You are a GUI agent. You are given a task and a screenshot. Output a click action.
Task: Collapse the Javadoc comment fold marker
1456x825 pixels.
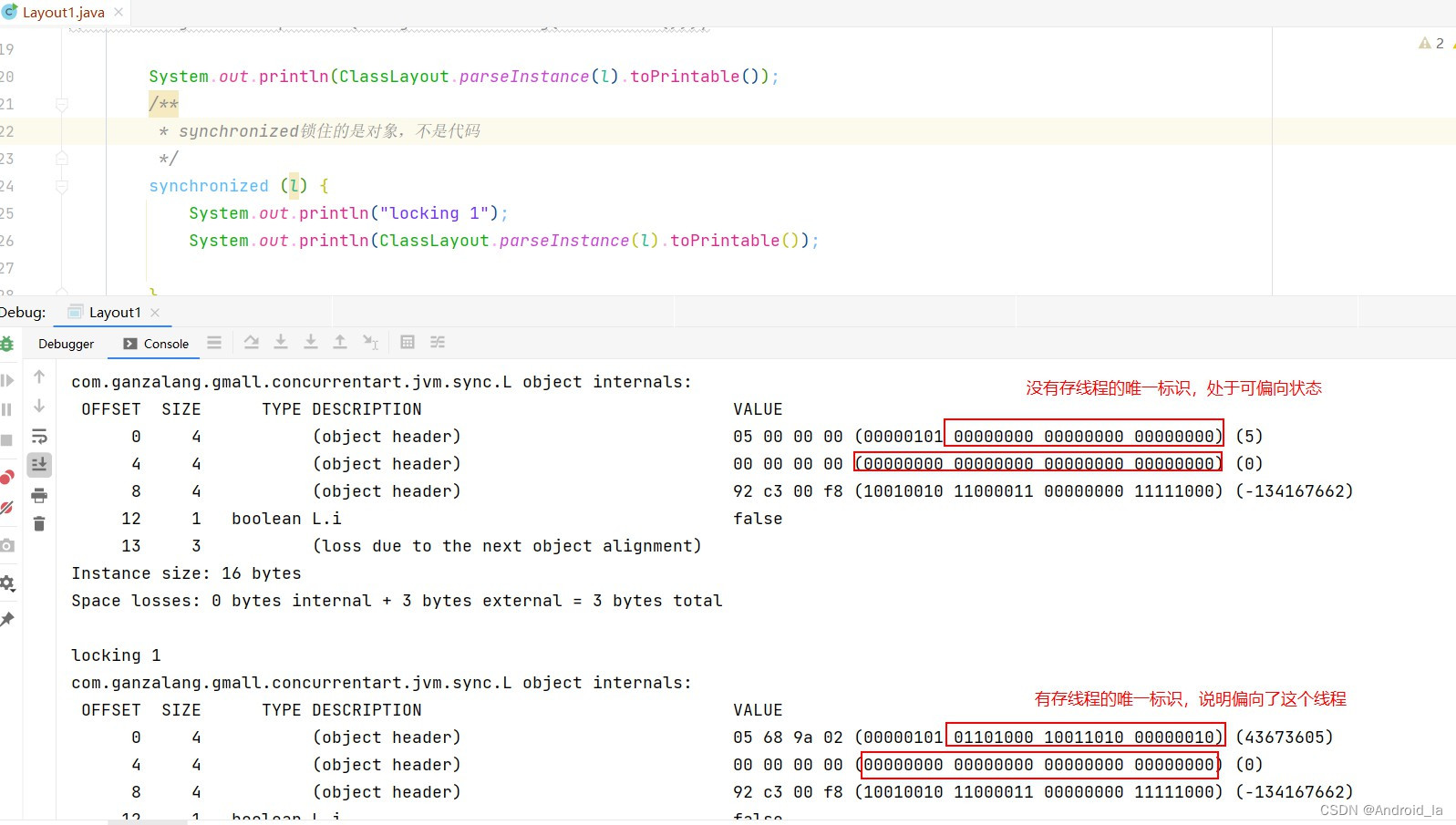point(62,104)
